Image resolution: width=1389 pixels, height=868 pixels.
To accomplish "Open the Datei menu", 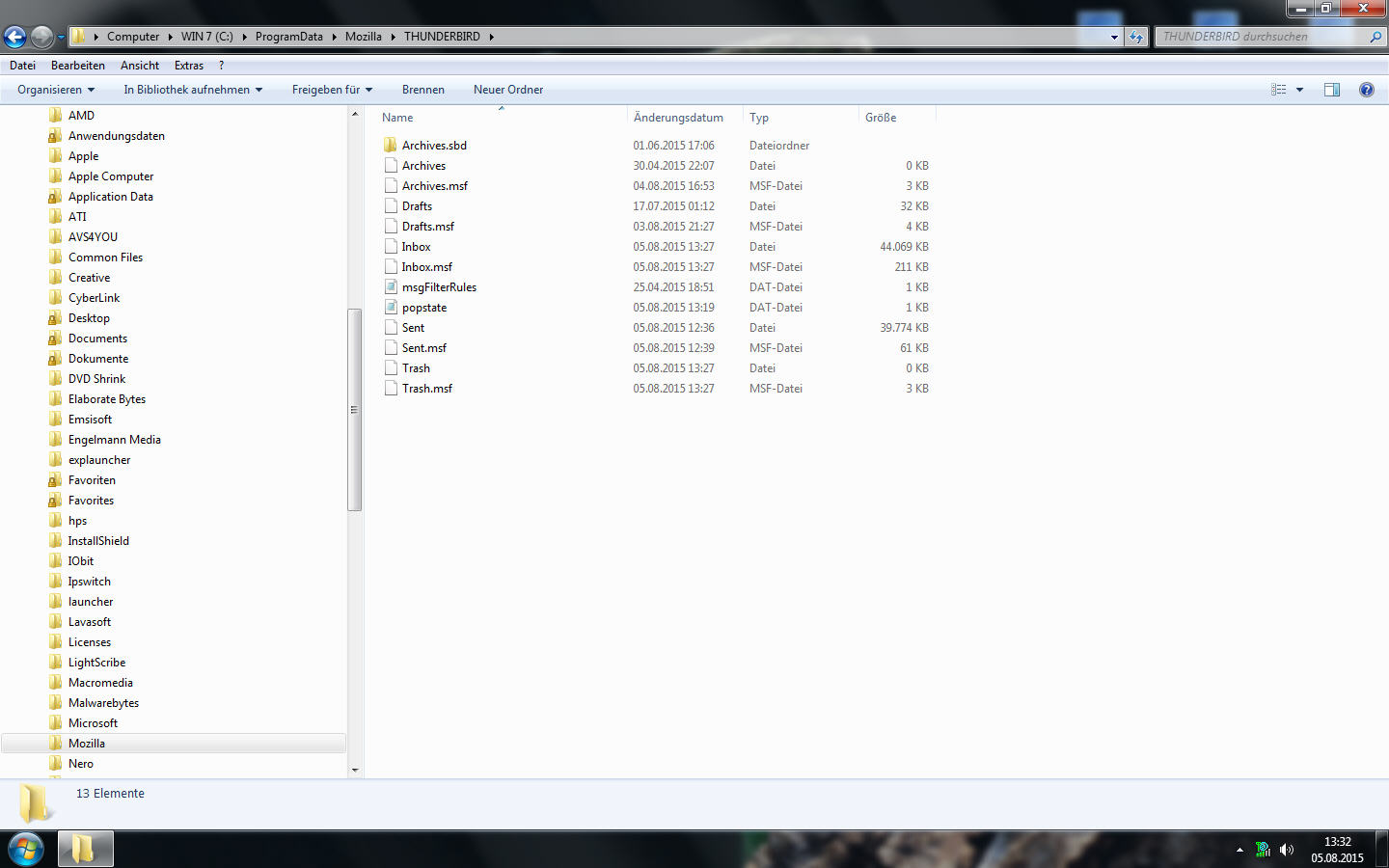I will (22, 66).
